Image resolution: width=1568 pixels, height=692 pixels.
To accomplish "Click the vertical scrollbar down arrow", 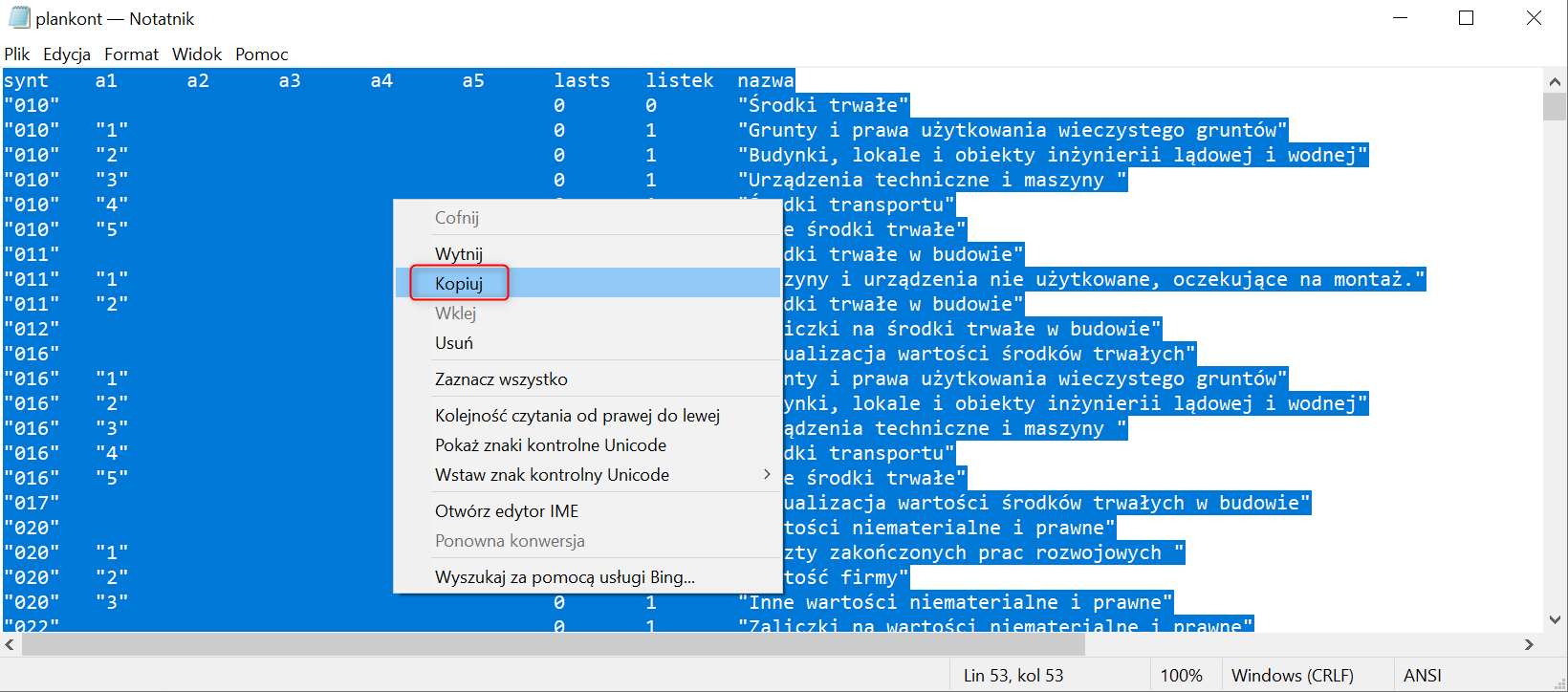I will [x=1555, y=619].
